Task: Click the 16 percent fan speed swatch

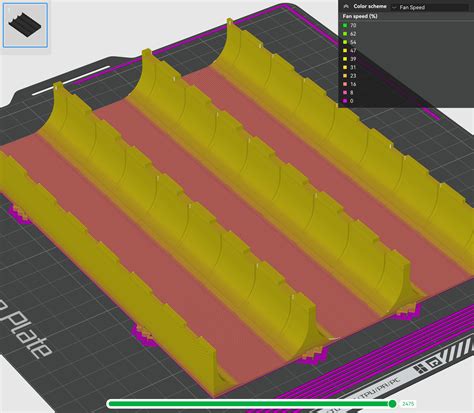Action: [x=345, y=84]
